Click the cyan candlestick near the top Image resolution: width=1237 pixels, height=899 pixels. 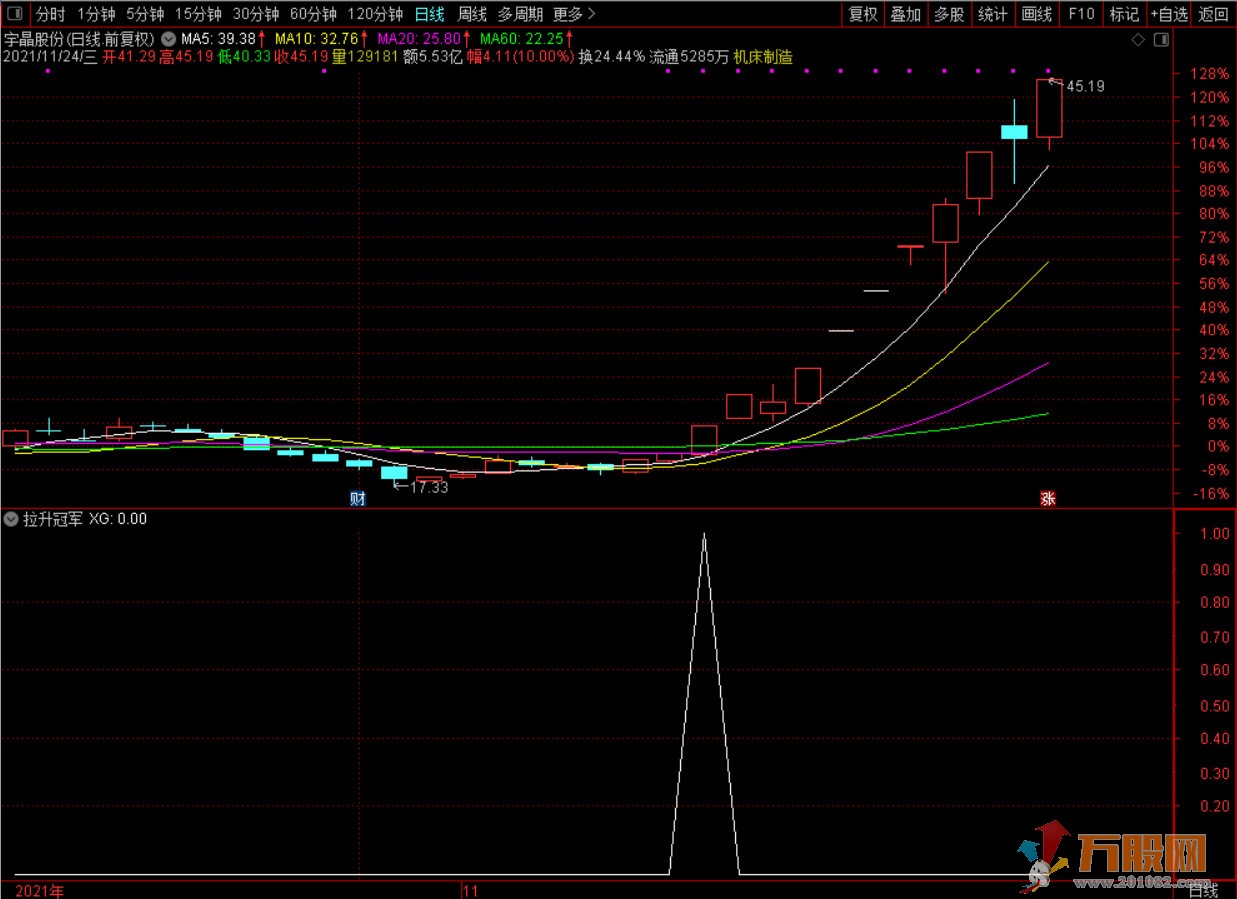pos(1014,131)
